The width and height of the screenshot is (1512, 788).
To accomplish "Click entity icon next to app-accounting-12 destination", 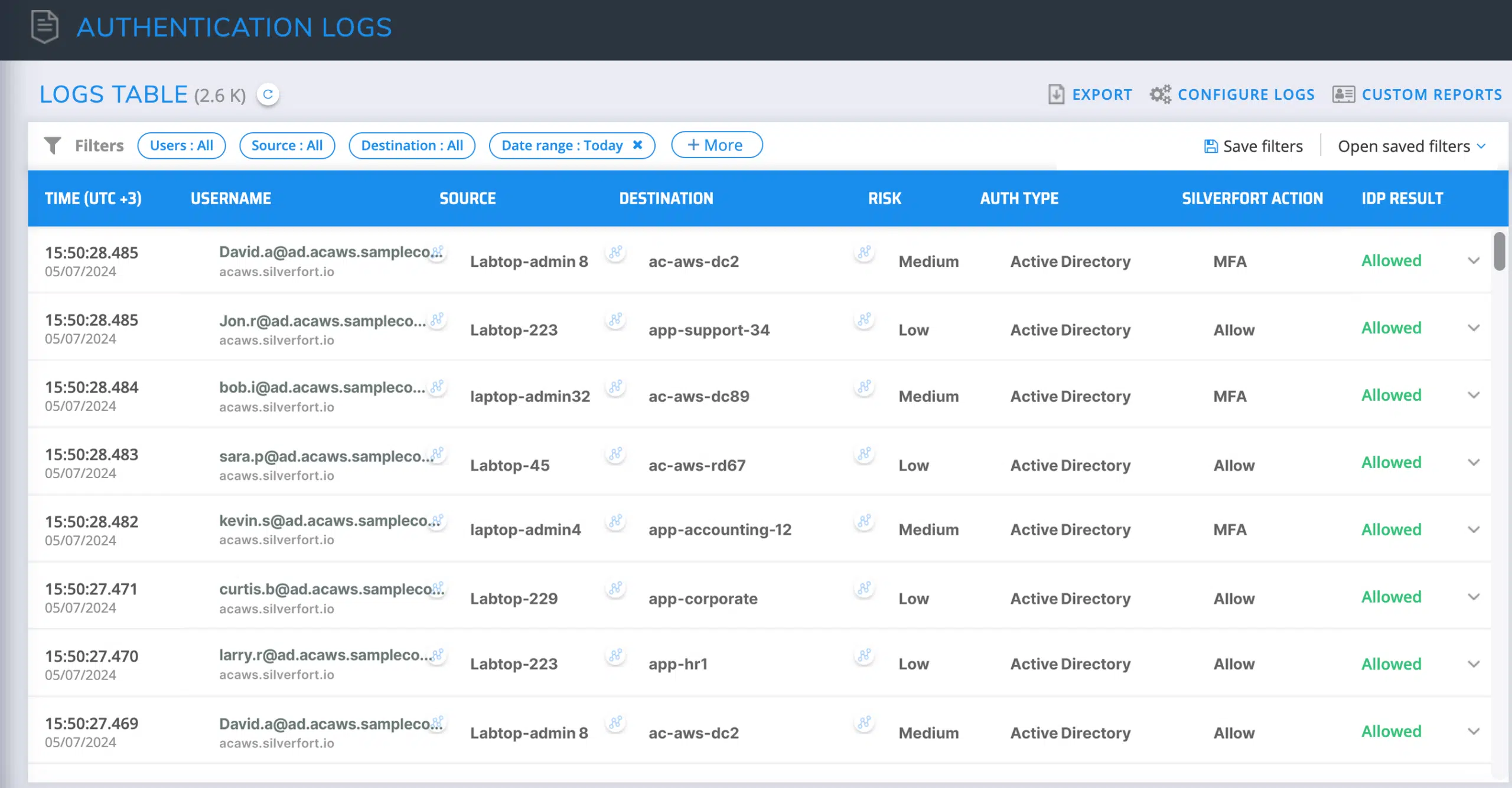I will click(864, 521).
